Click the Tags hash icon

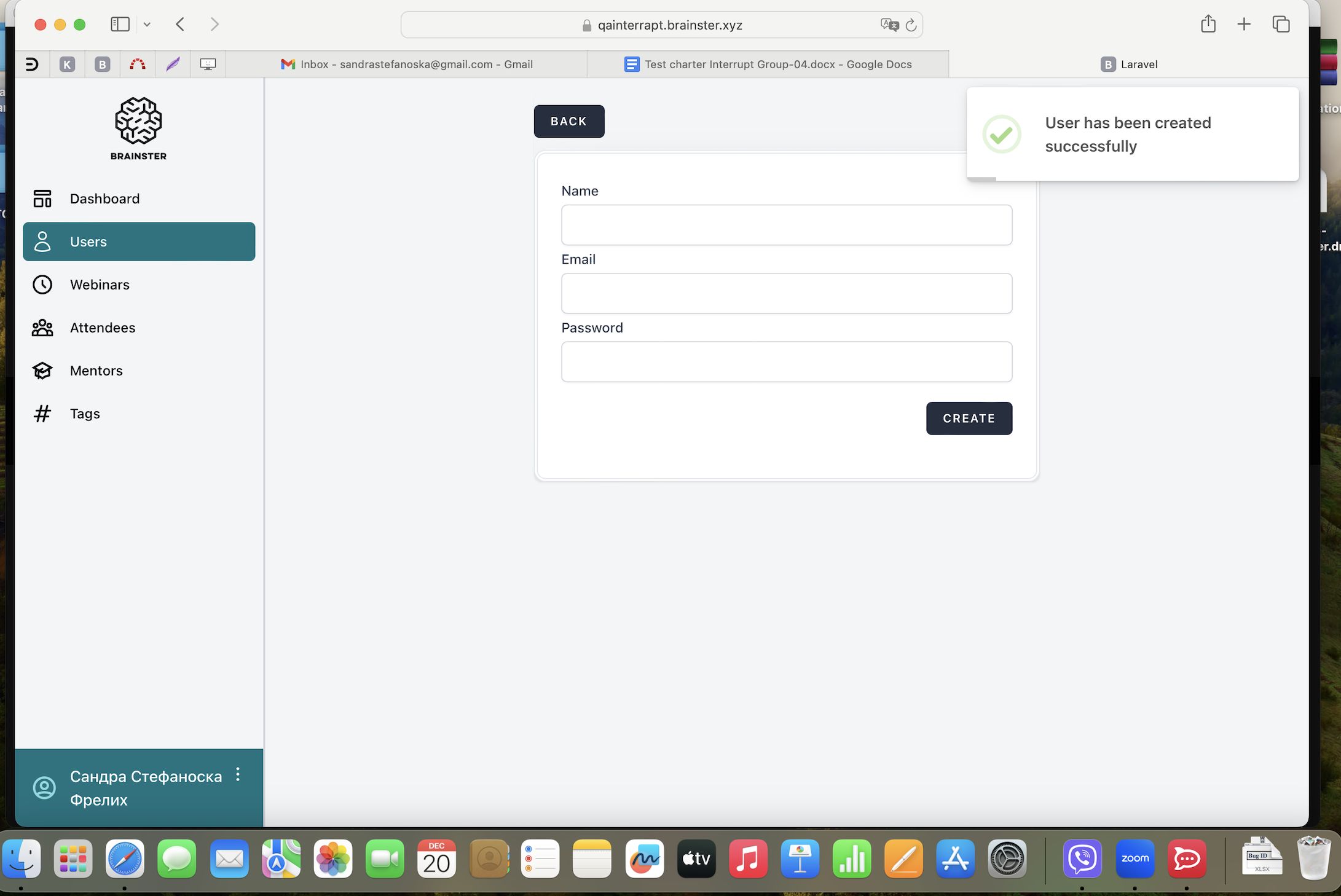[x=42, y=414]
